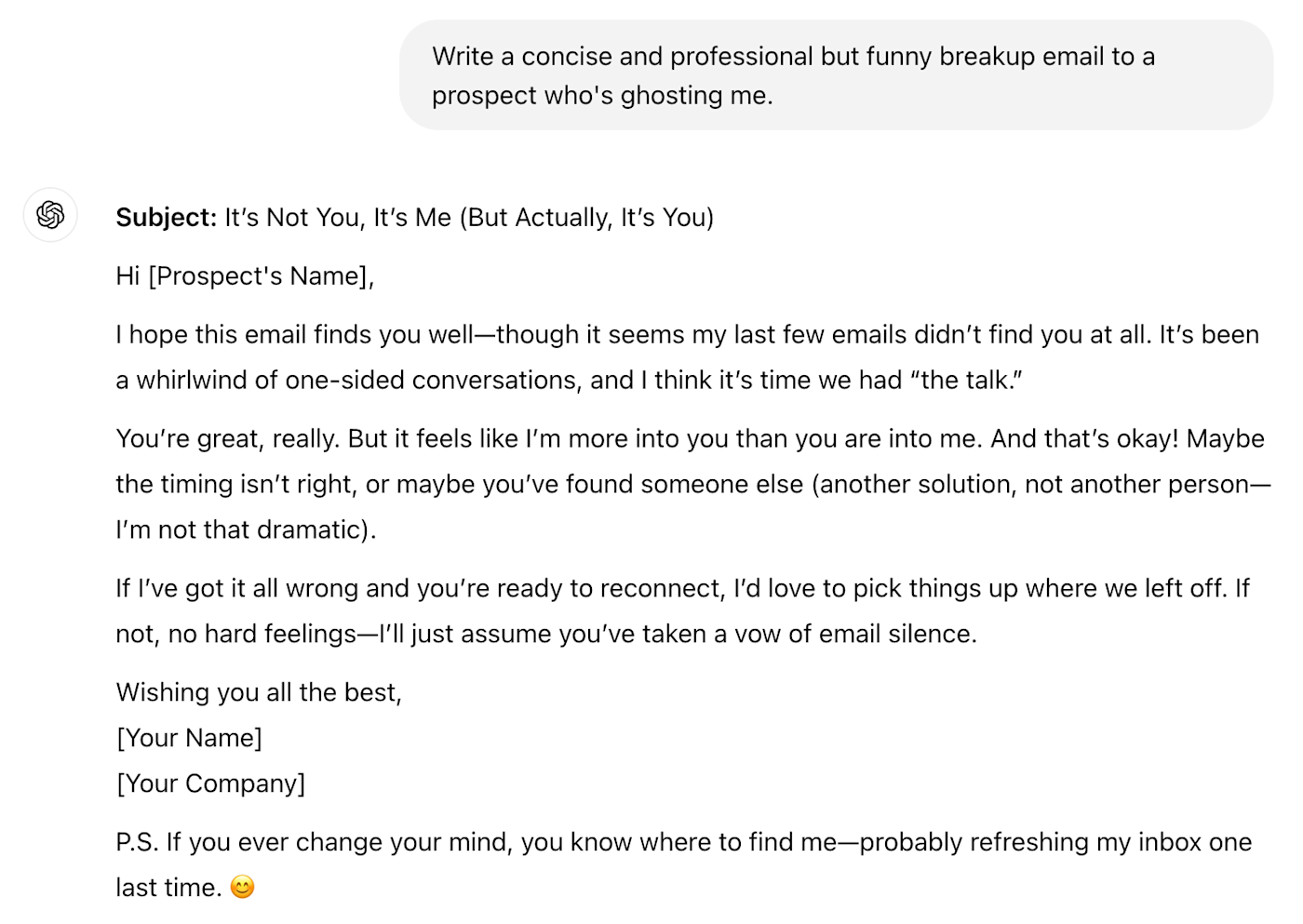Click the phrase "the talk." in quotes
The image size is (1303, 924).
pos(966,380)
